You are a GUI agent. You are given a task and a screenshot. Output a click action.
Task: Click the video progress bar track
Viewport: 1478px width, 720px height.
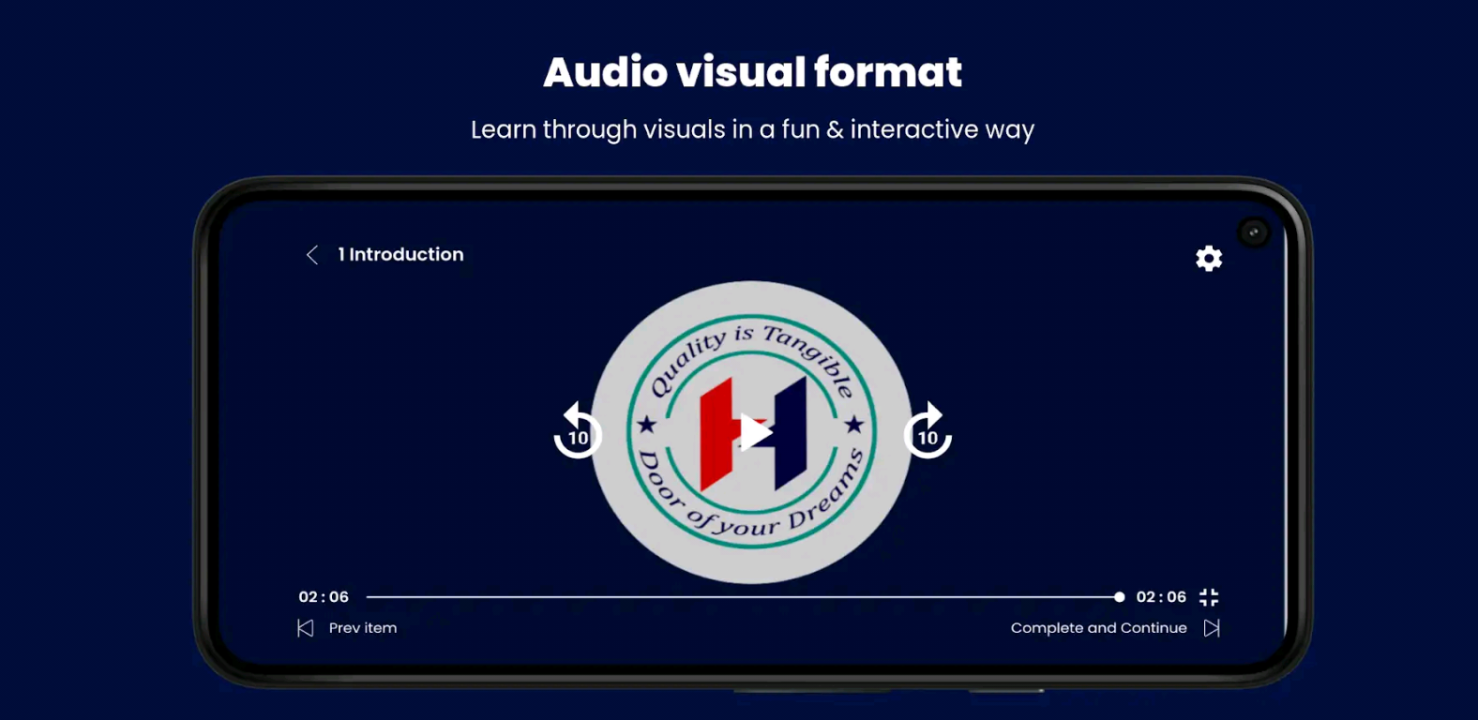(743, 597)
